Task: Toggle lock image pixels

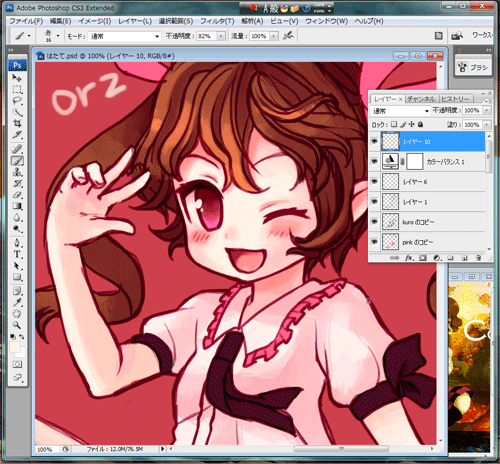Action: [403, 124]
